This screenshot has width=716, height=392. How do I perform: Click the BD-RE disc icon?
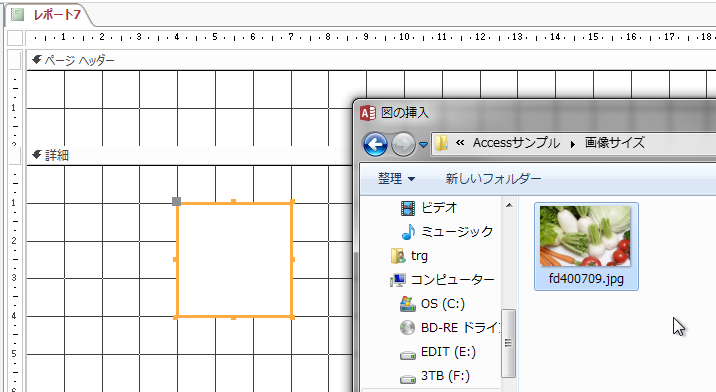pos(407,328)
